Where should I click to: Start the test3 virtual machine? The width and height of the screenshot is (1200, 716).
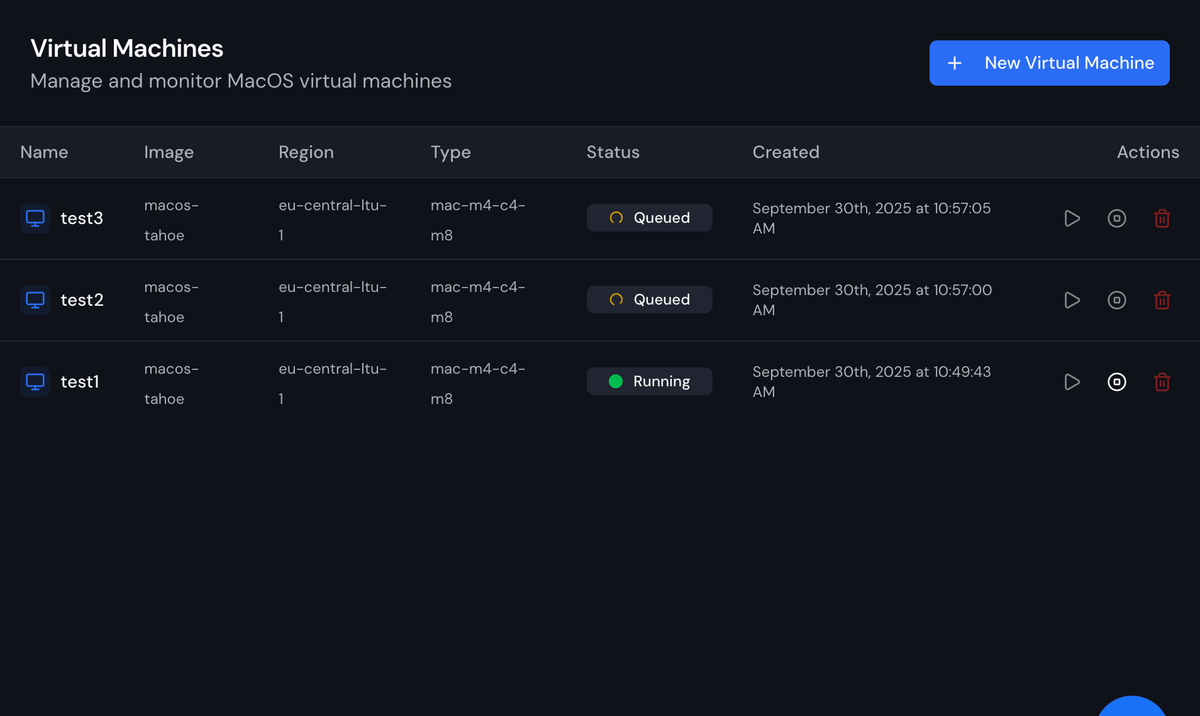coord(1072,218)
